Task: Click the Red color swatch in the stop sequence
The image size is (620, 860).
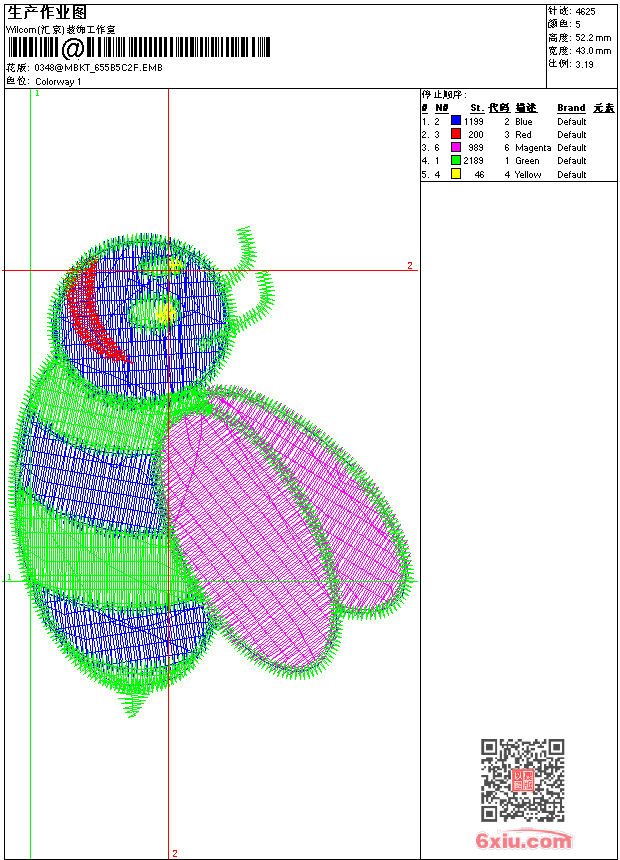Action: 455,134
